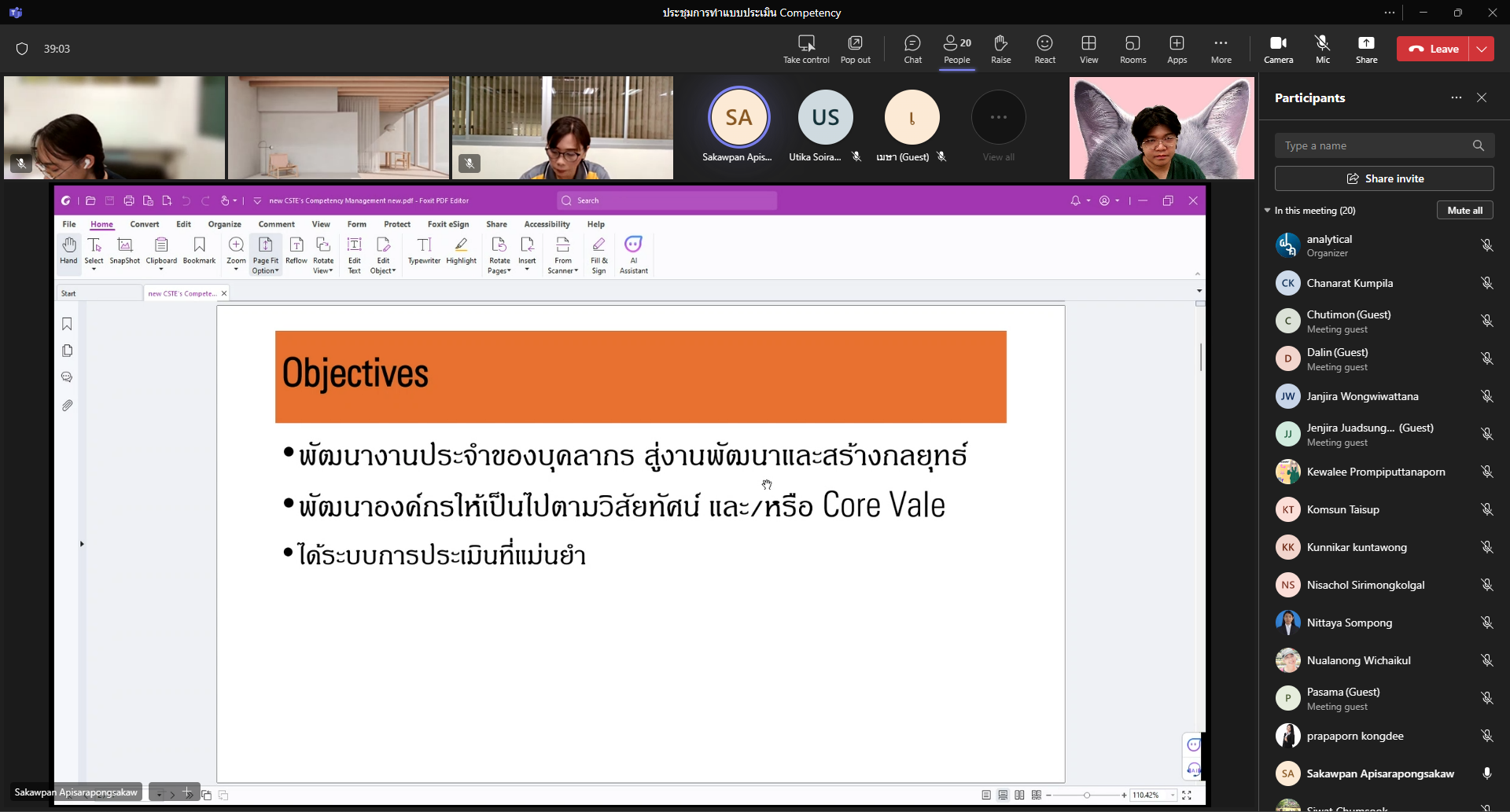Unmute using the Mic button
This screenshot has height=812, width=1510.
1322,49
